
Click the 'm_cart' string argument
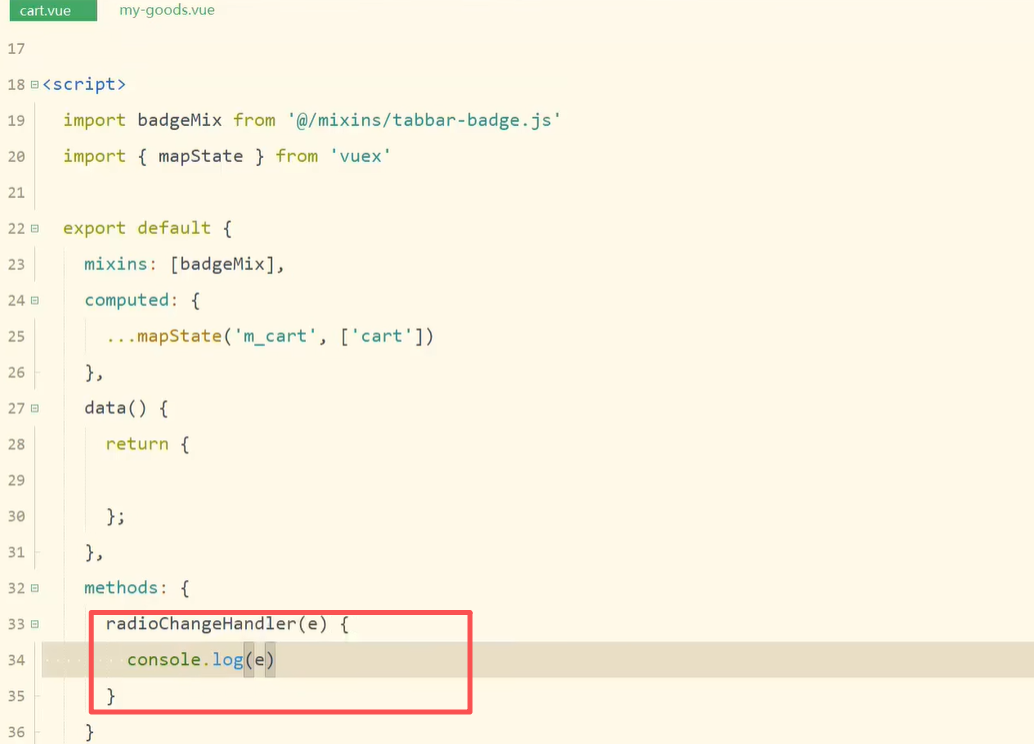(x=276, y=336)
